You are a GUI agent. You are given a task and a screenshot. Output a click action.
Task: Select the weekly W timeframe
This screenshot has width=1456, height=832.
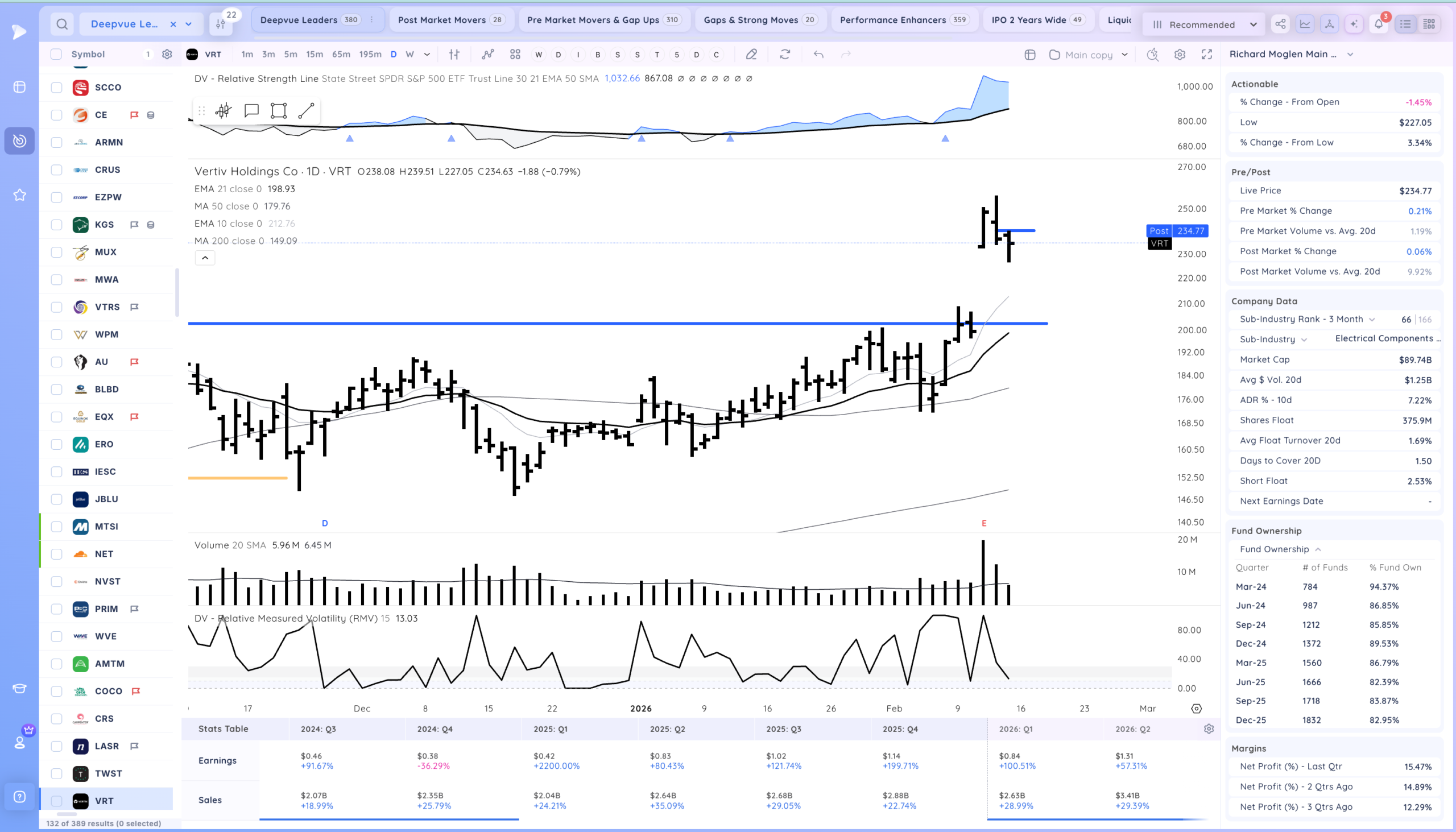[409, 54]
